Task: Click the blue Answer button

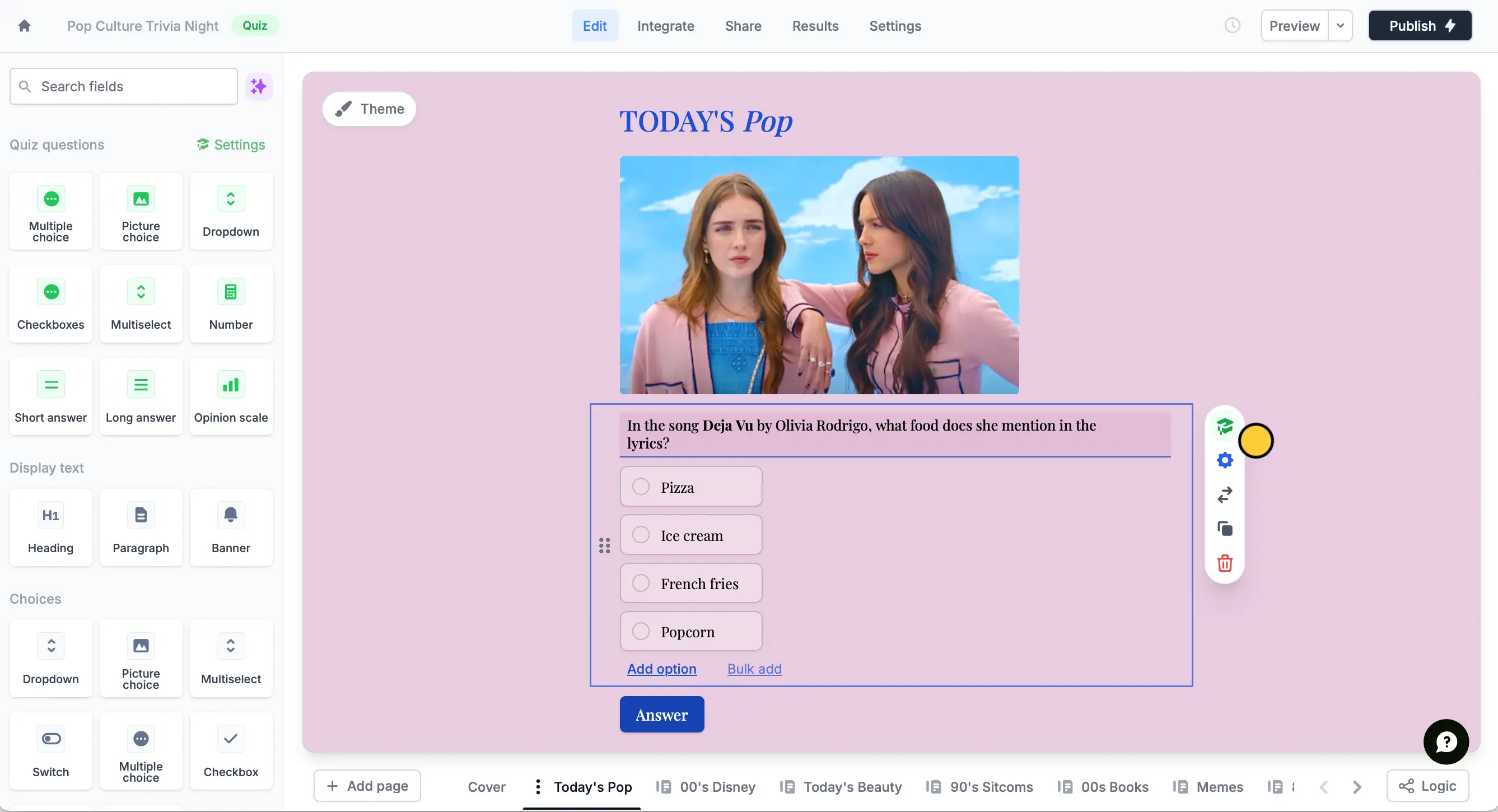Action: 662,715
